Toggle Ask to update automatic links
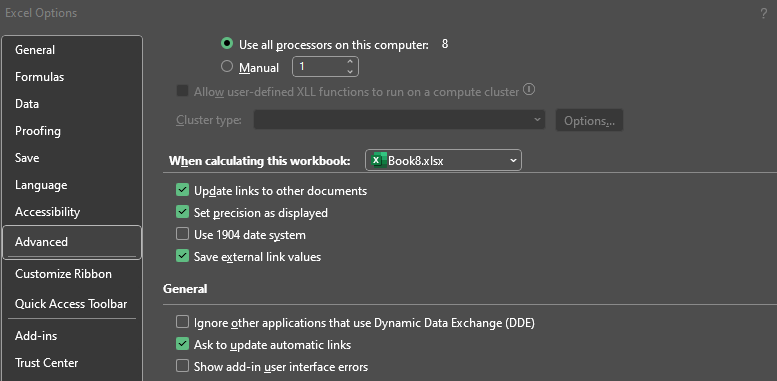Screen dimensions: 777x381 tap(182, 344)
